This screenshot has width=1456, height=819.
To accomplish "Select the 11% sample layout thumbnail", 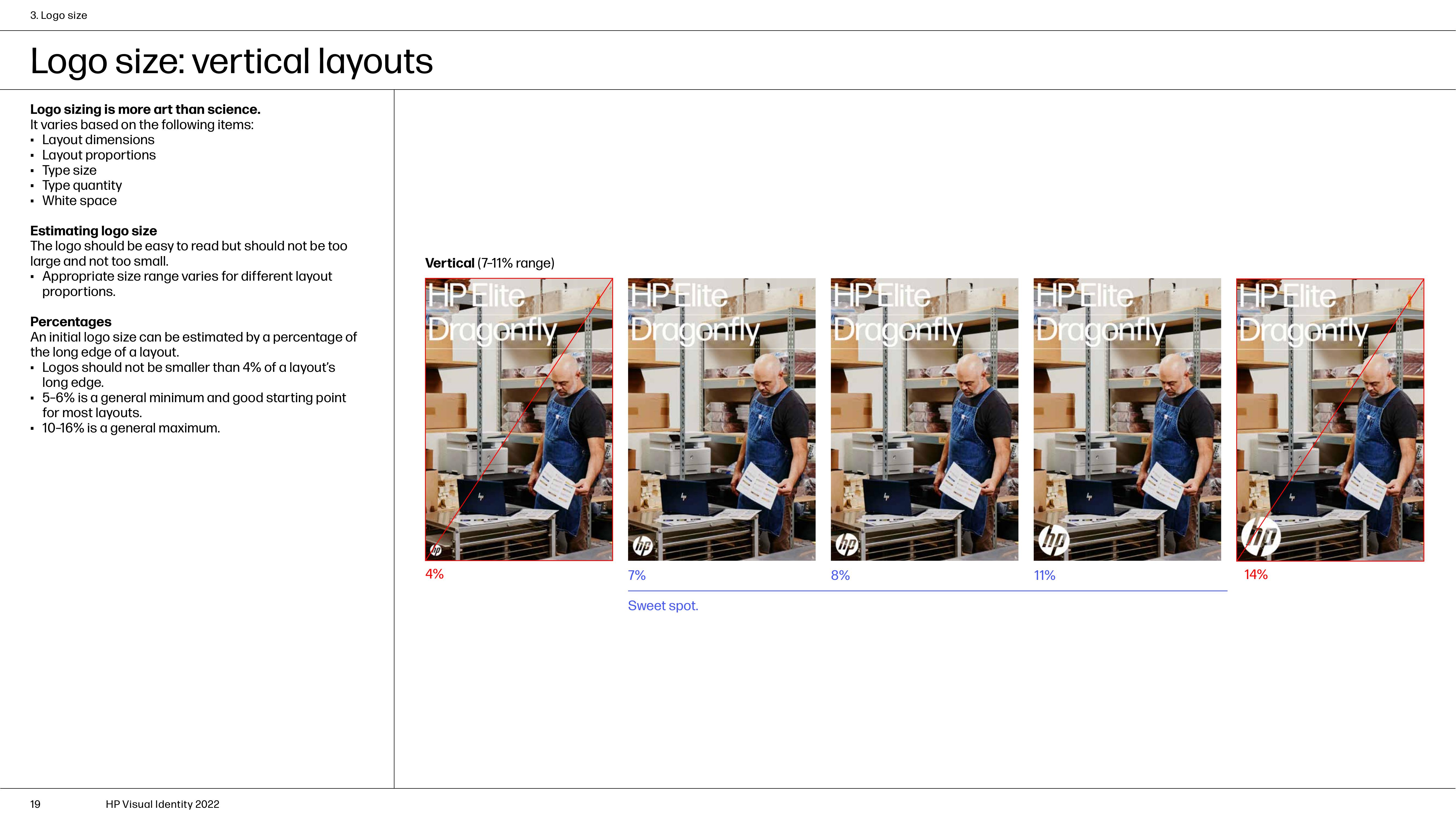I will (x=1128, y=419).
